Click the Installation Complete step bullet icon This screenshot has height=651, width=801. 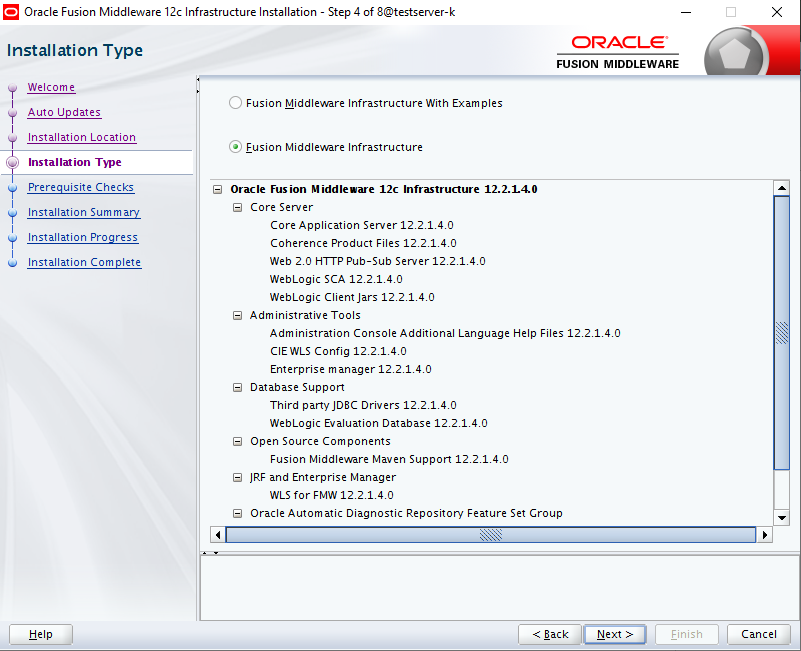coord(13,263)
